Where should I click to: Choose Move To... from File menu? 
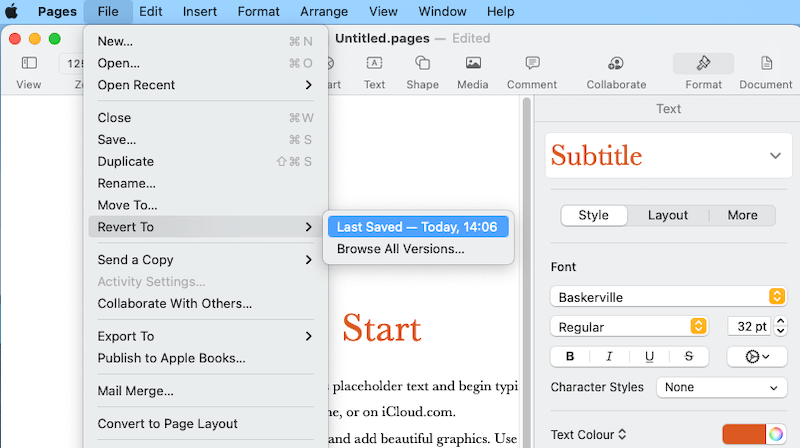(x=206, y=205)
